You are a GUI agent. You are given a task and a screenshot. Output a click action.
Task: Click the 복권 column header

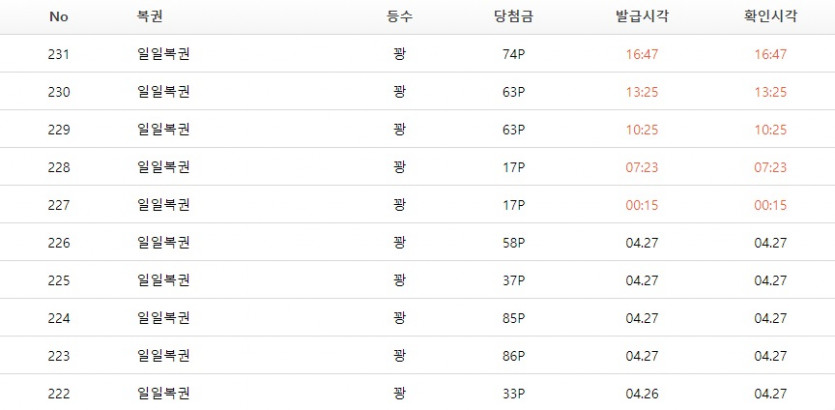[150, 17]
